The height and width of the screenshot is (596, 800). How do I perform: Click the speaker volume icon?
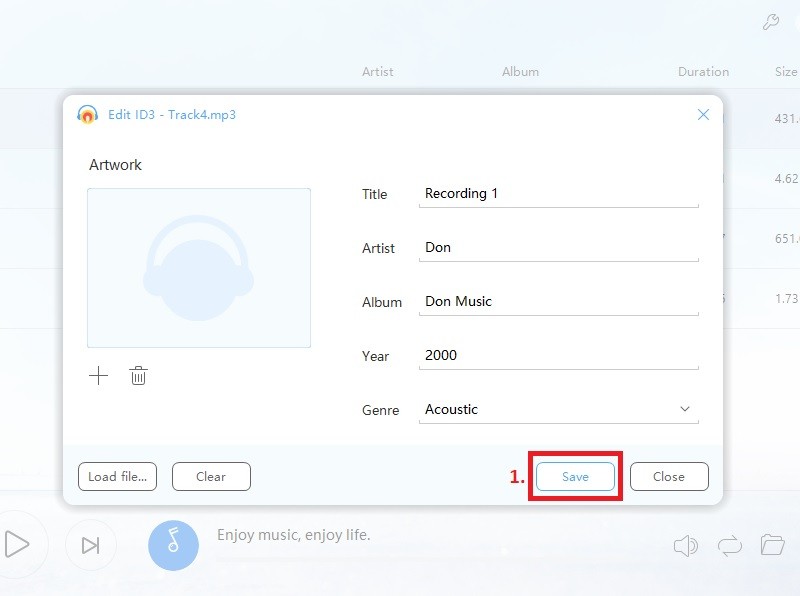pyautogui.click(x=686, y=546)
